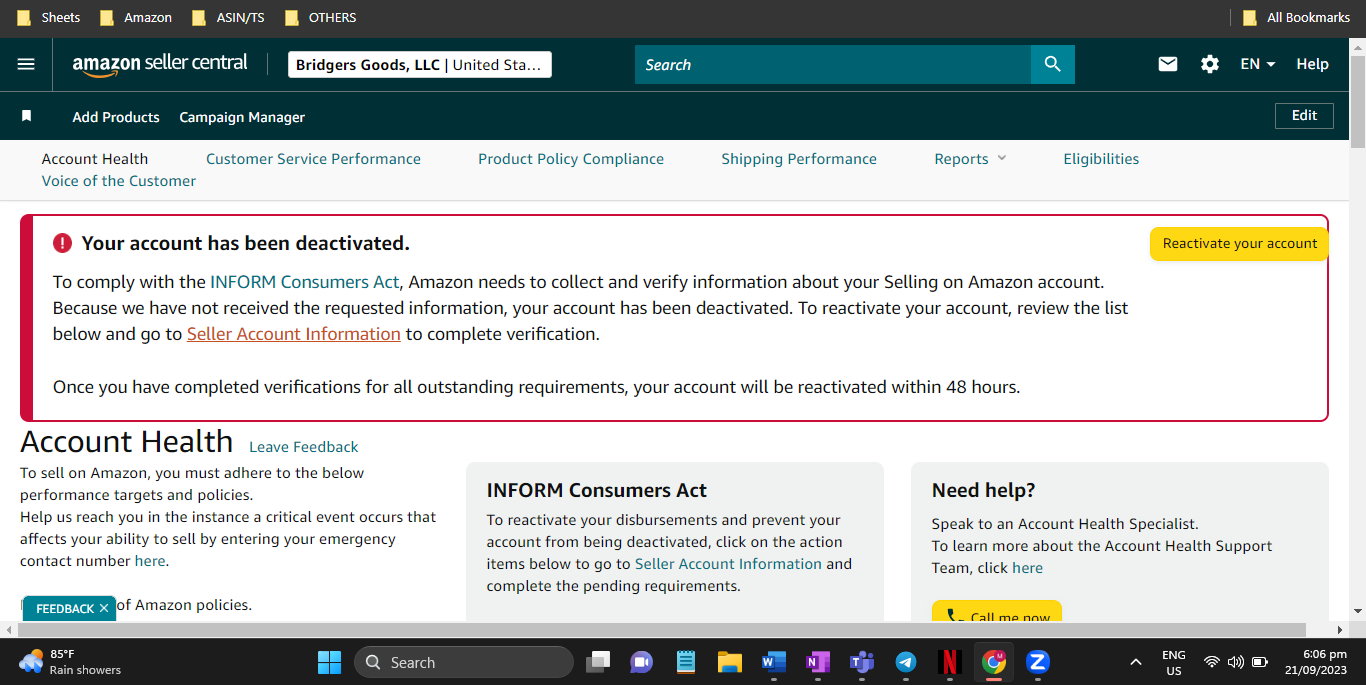Click the volume speaker icon
The width and height of the screenshot is (1366, 685).
point(1235,662)
